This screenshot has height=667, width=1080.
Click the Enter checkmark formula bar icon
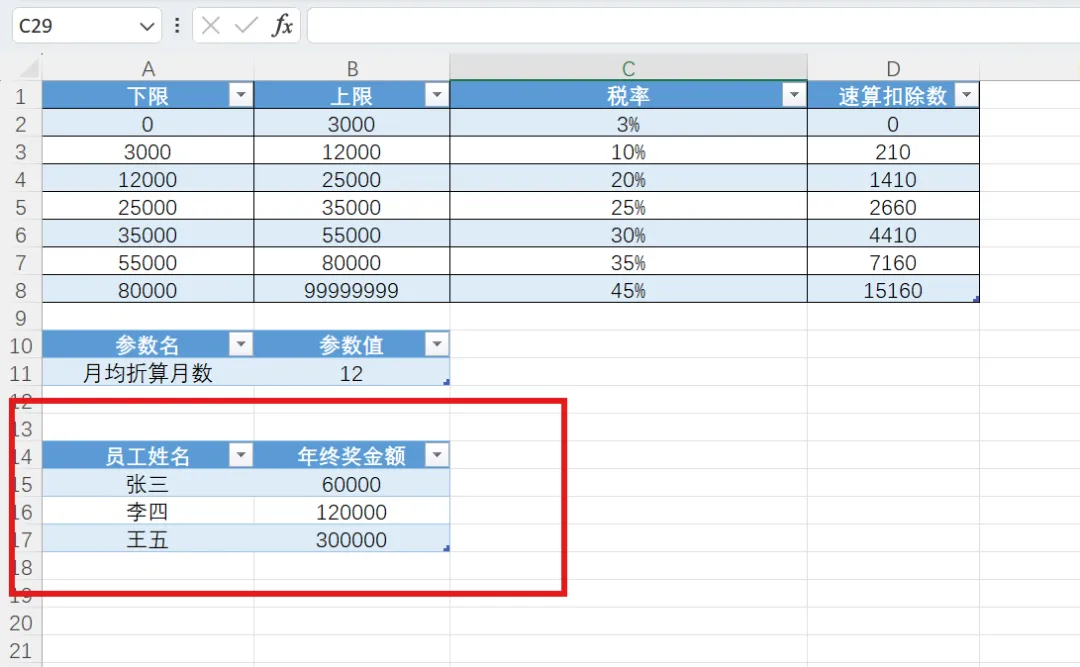(x=246, y=26)
